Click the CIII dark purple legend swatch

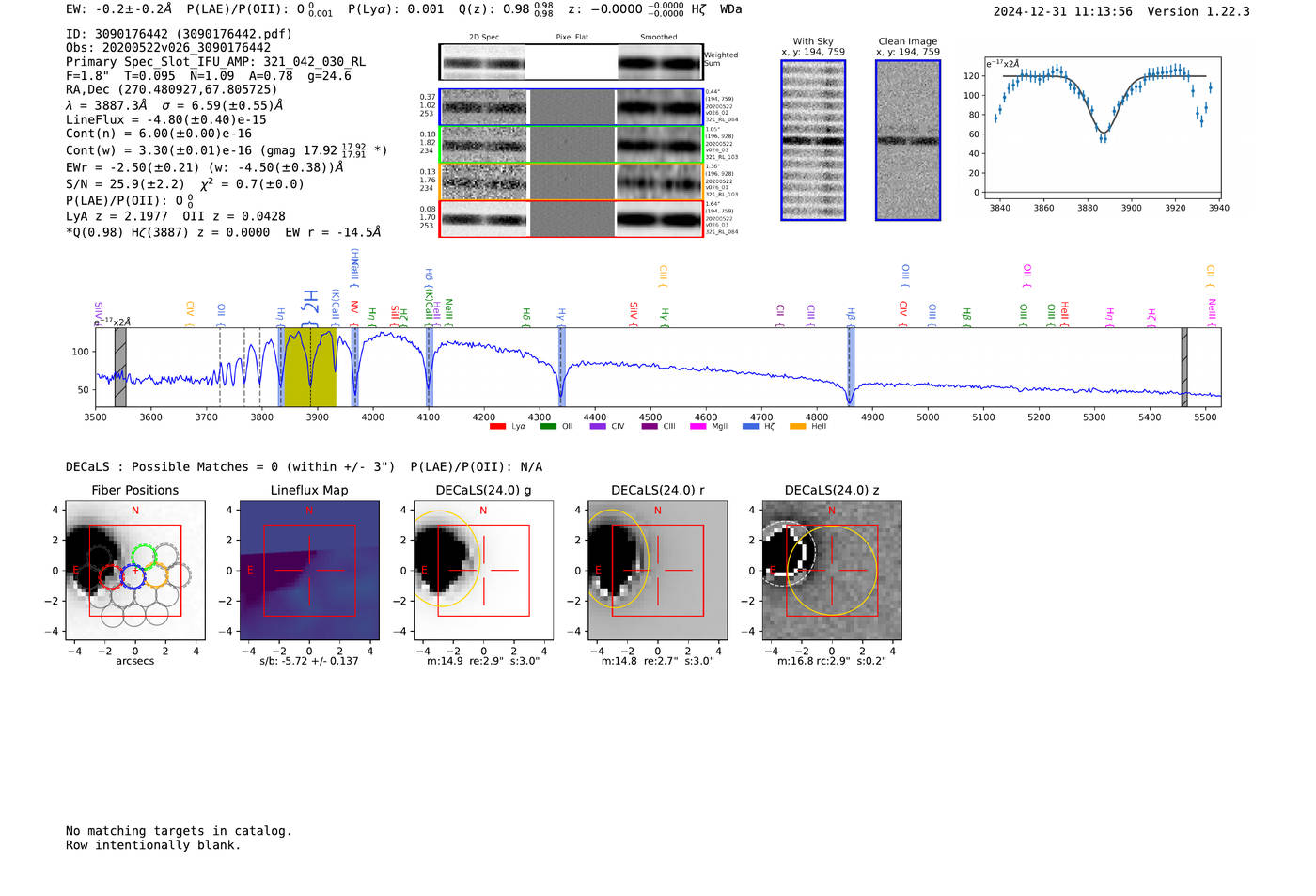coord(650,426)
